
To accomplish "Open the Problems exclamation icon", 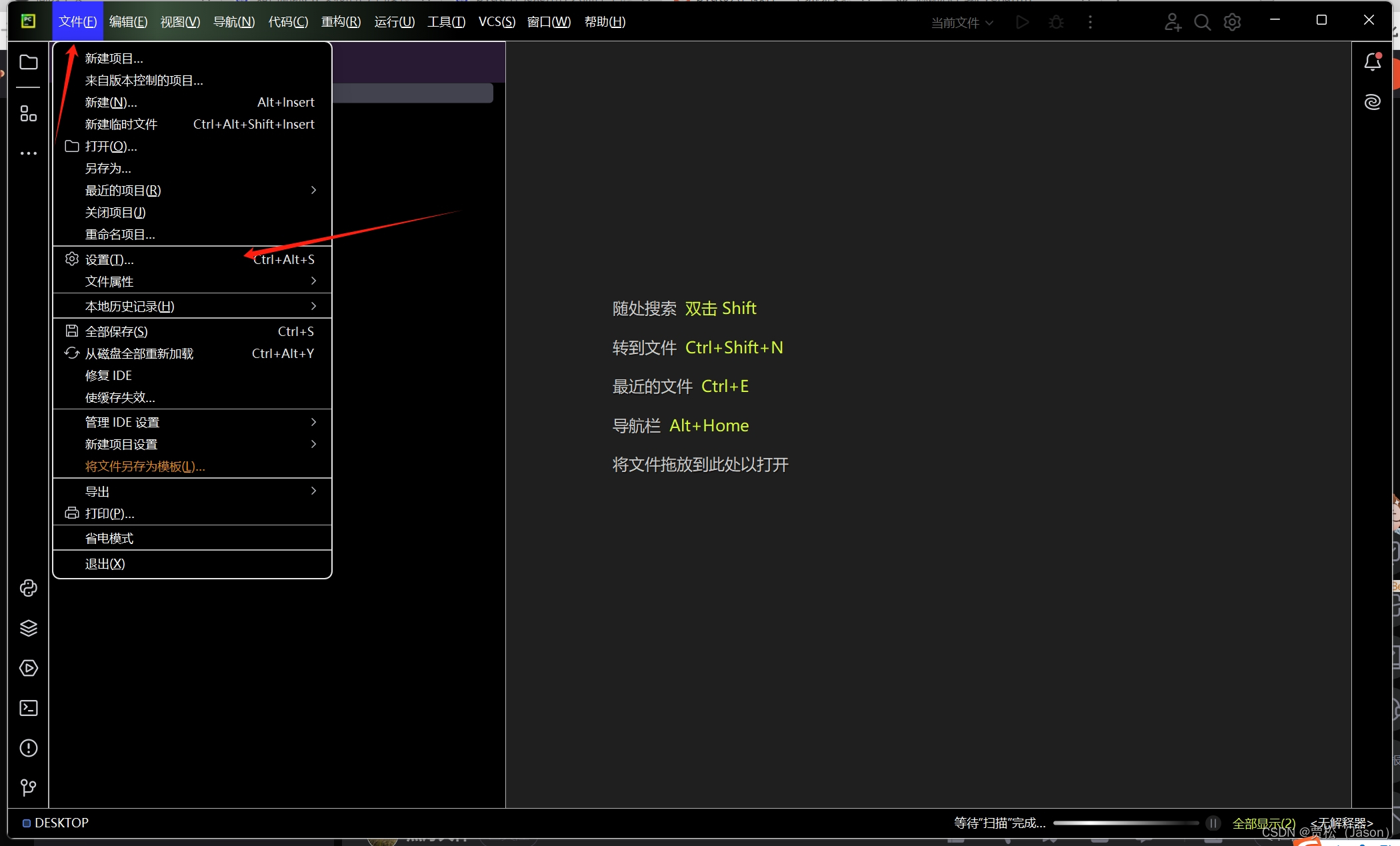I will 29,748.
